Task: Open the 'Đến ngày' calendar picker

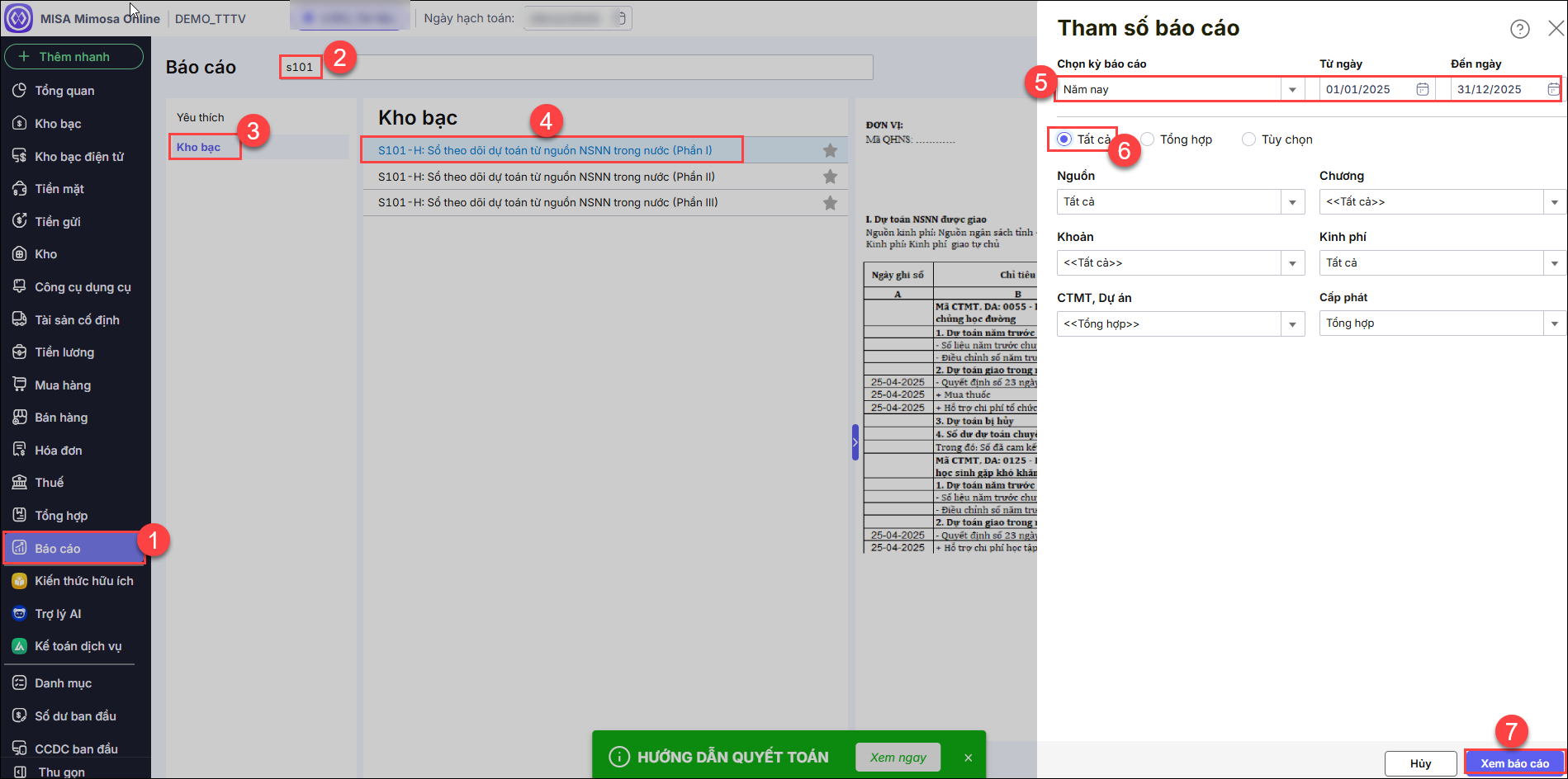Action: click(x=1553, y=89)
